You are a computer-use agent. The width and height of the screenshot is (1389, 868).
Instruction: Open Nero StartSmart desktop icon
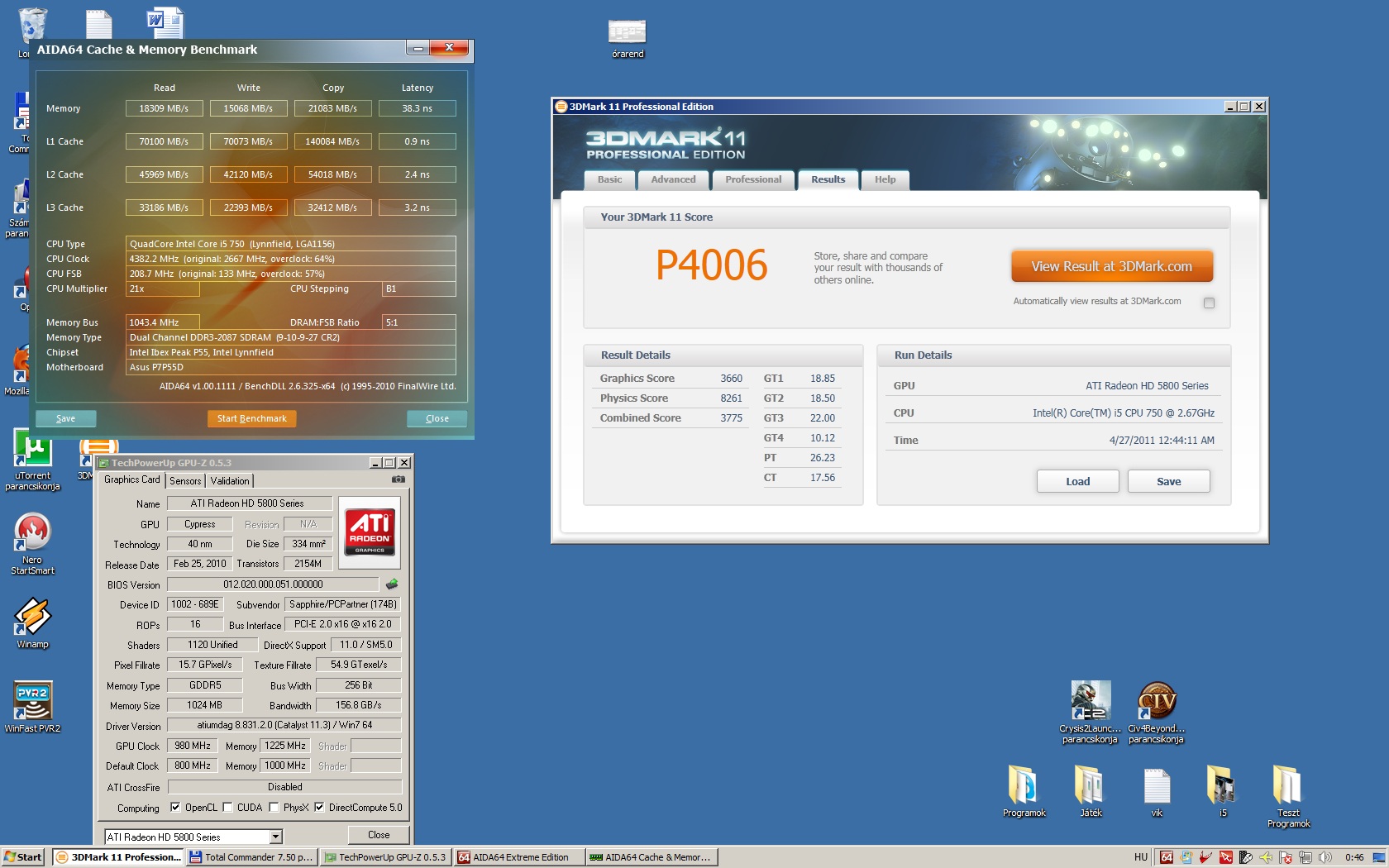[32, 542]
